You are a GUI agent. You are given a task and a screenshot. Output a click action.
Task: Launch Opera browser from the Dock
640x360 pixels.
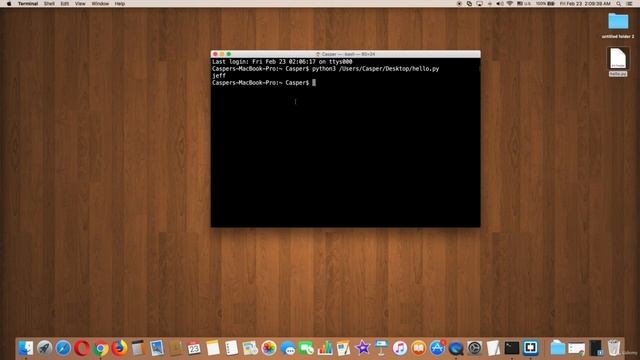tap(82, 348)
